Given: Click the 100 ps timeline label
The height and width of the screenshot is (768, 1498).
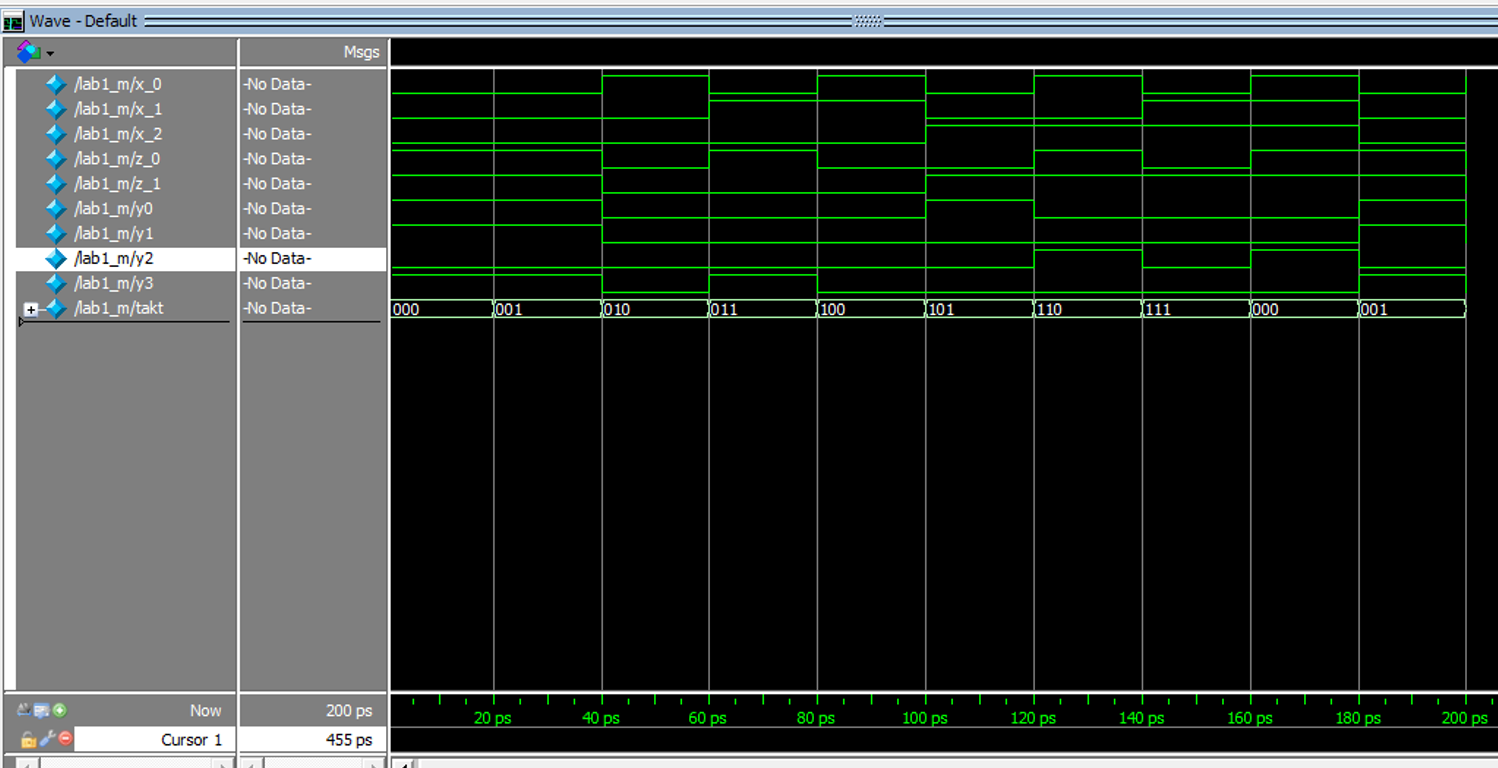Looking at the screenshot, I should [925, 718].
